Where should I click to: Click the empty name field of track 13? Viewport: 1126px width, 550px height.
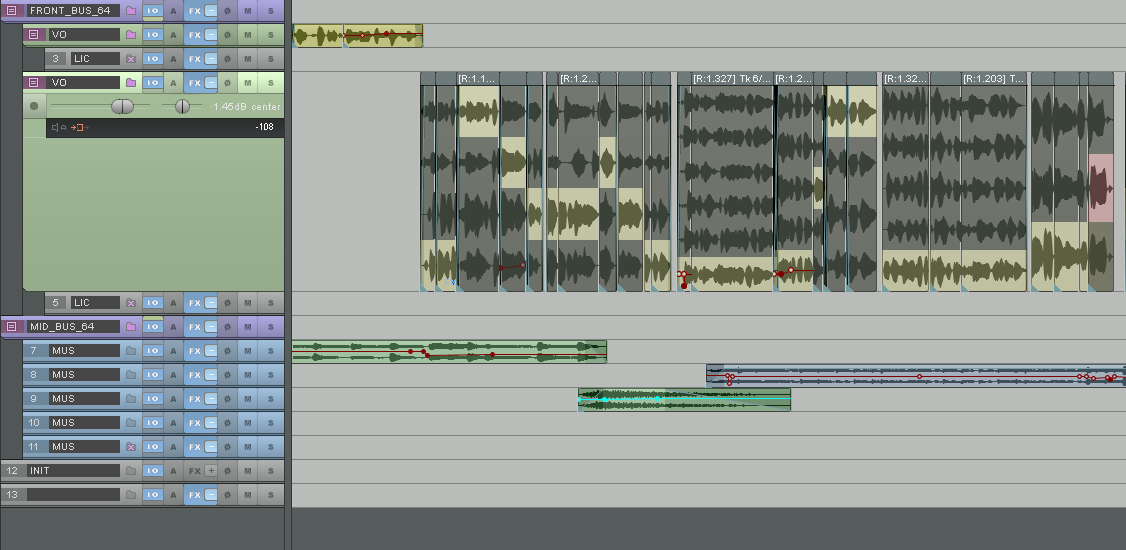tap(73, 495)
